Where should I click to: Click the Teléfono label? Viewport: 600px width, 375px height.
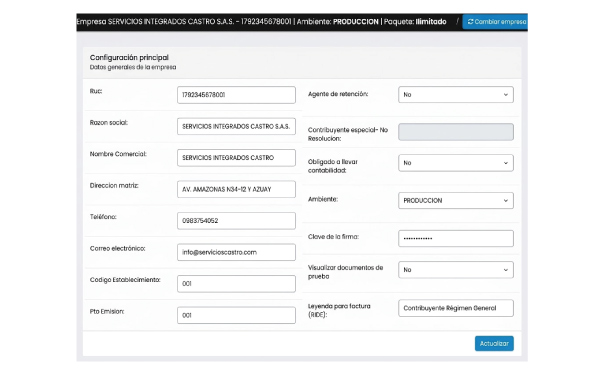(x=103, y=217)
